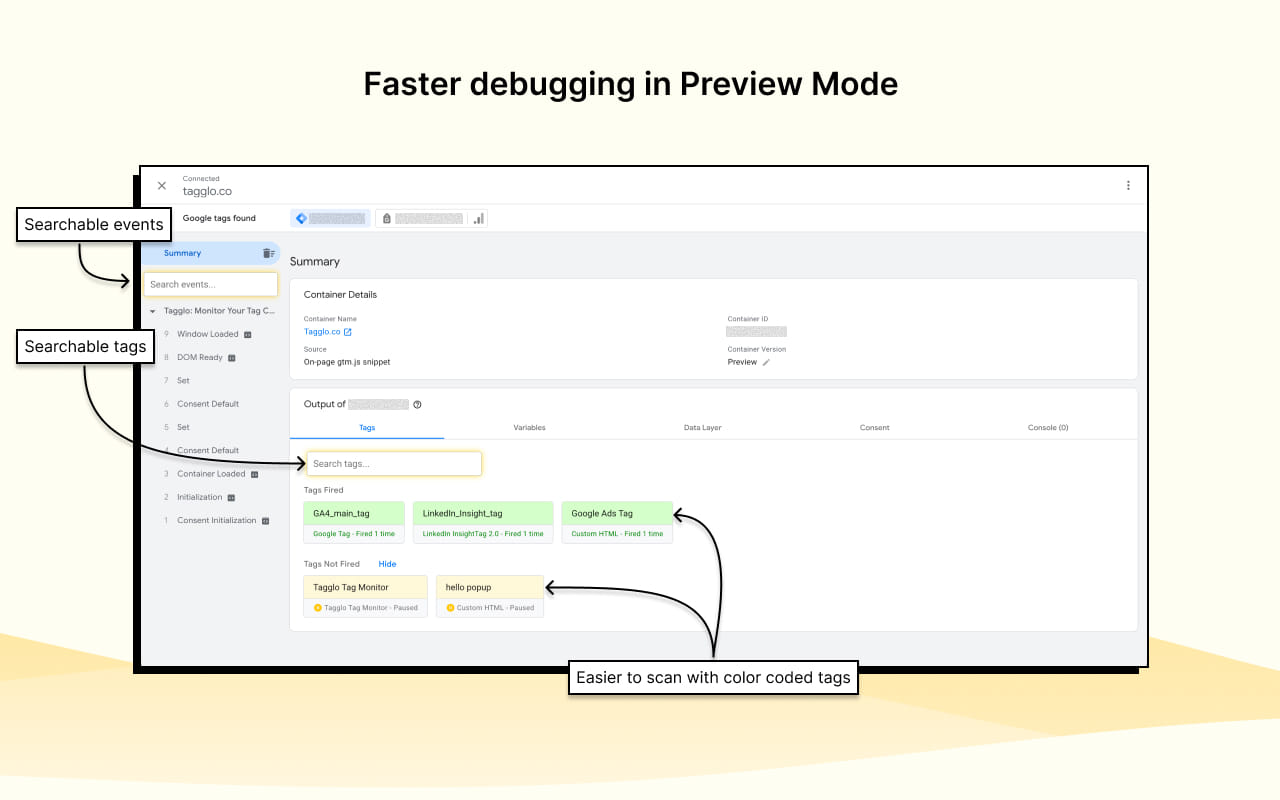Viewport: 1280px width, 800px height.
Task: Click the Search tags input field
Action: 394,463
